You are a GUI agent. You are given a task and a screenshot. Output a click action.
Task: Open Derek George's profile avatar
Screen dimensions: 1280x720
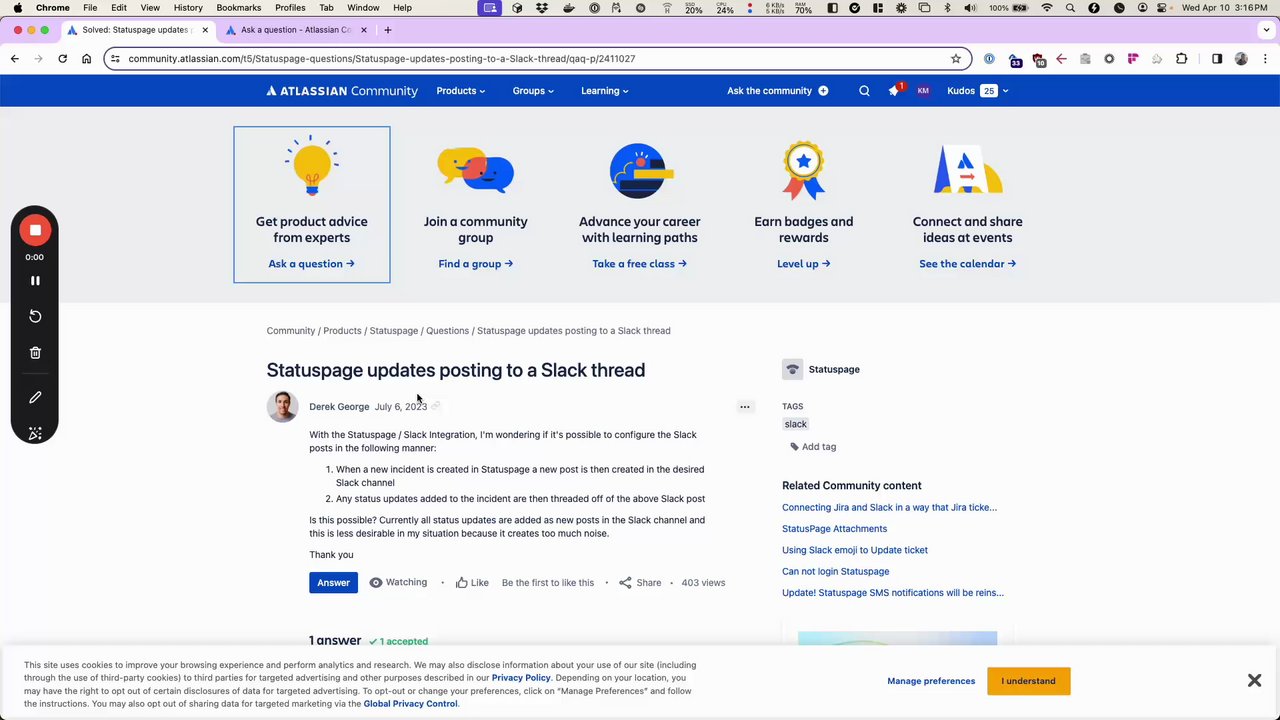283,406
